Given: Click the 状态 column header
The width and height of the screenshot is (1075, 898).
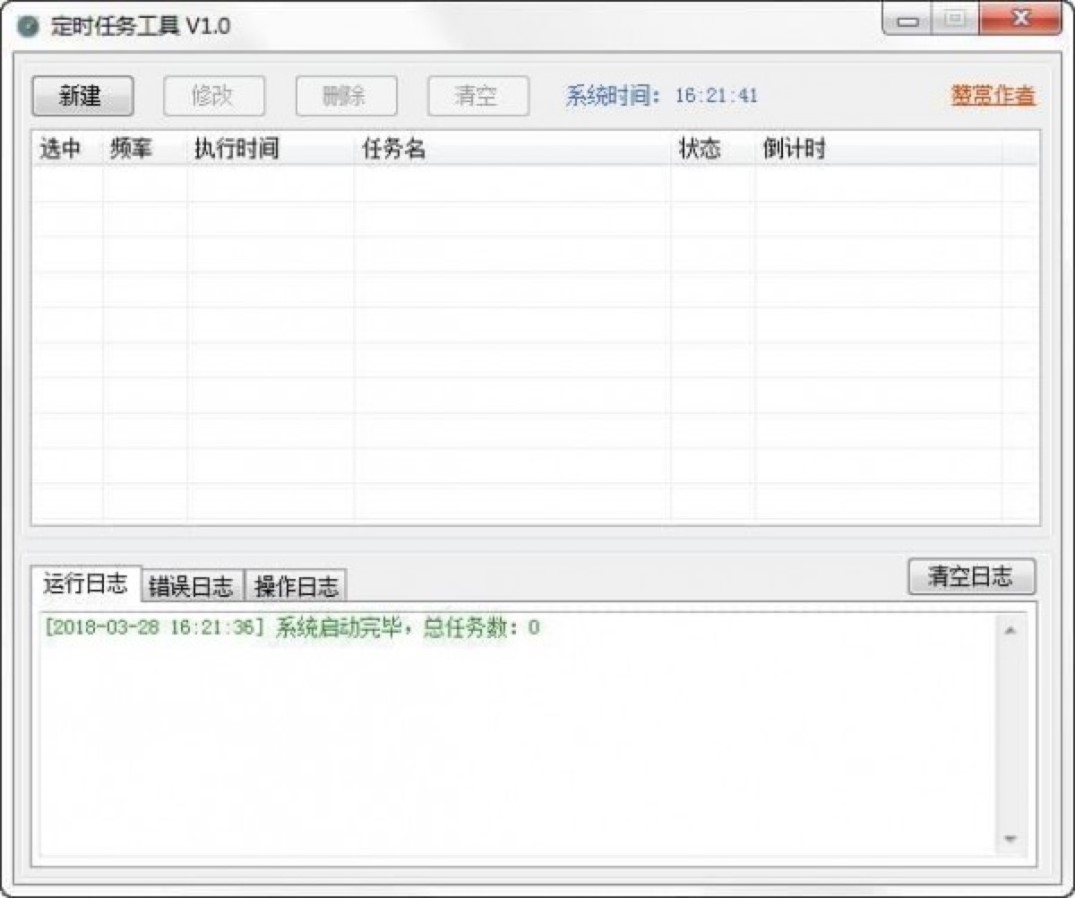Looking at the screenshot, I should pyautogui.click(x=713, y=148).
